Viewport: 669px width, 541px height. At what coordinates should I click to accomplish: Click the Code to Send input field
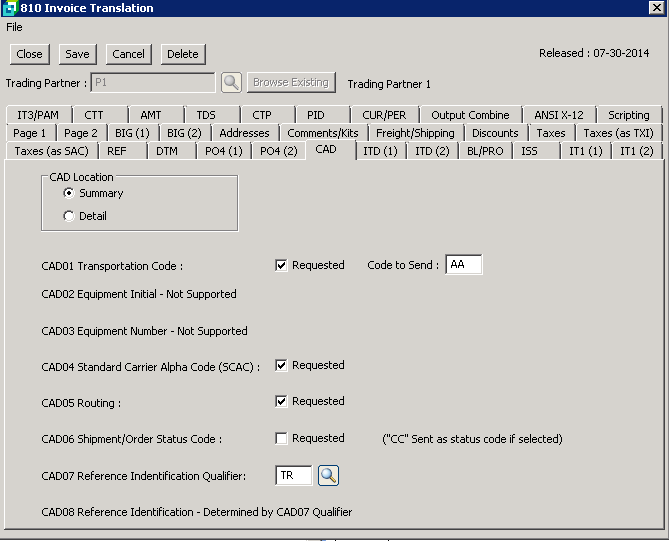pos(463,265)
